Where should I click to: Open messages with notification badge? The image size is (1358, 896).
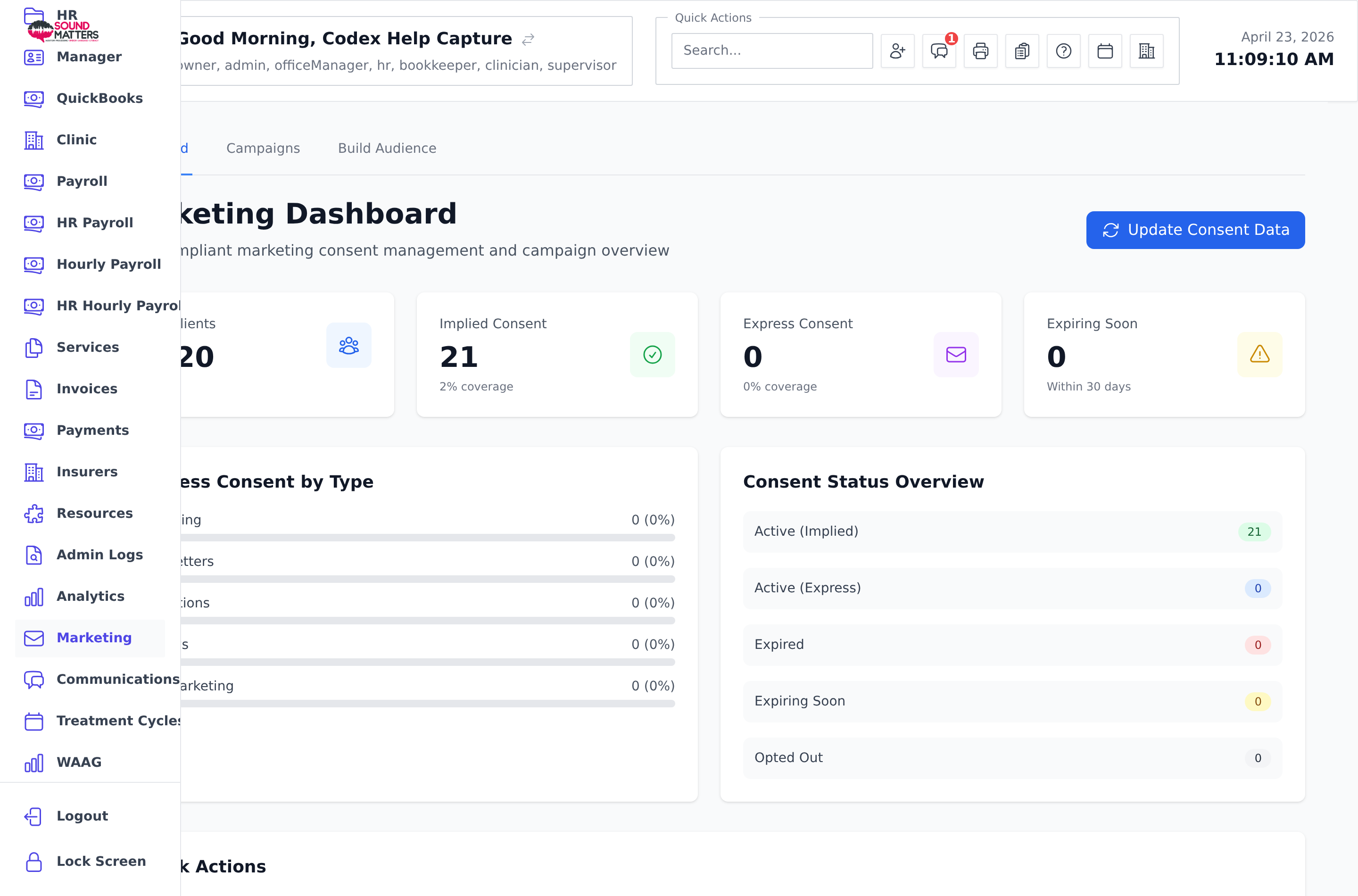click(939, 51)
